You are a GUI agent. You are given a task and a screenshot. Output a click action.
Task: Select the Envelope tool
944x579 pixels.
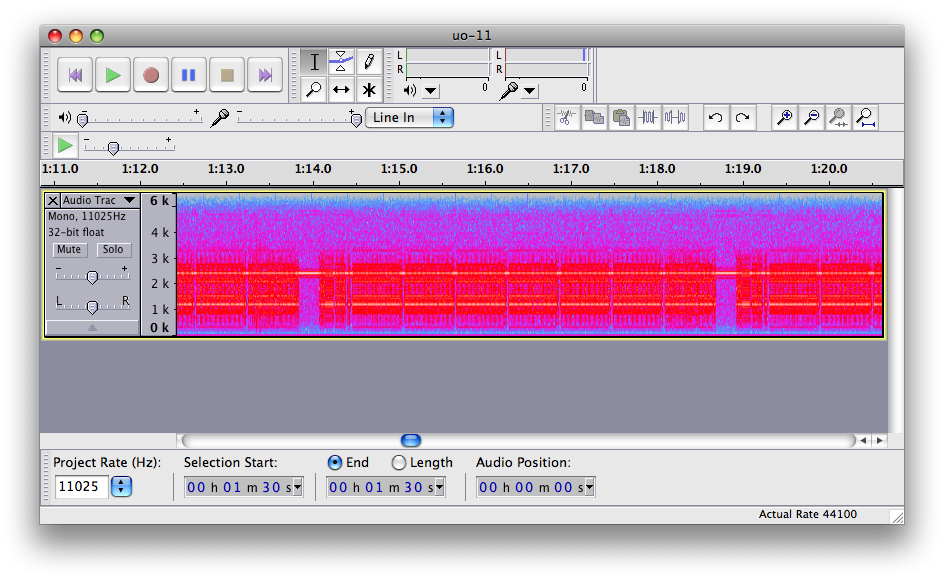pos(341,61)
